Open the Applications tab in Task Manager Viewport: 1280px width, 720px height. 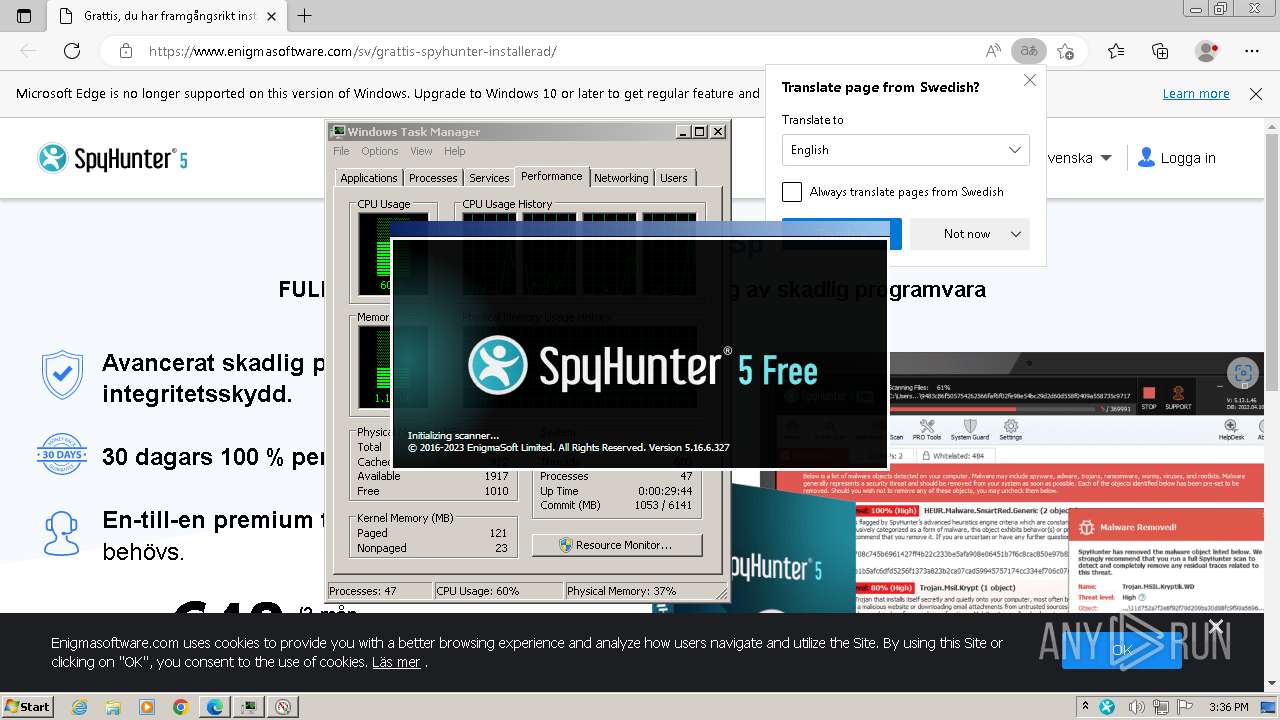coord(369,178)
